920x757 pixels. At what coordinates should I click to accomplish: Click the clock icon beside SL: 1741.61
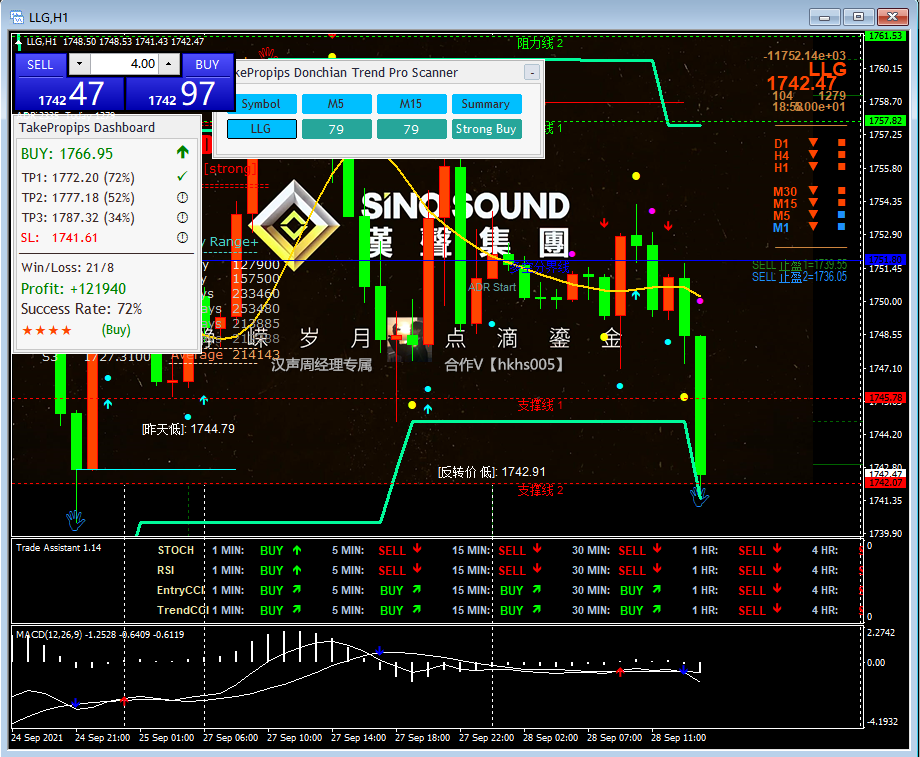click(182, 238)
